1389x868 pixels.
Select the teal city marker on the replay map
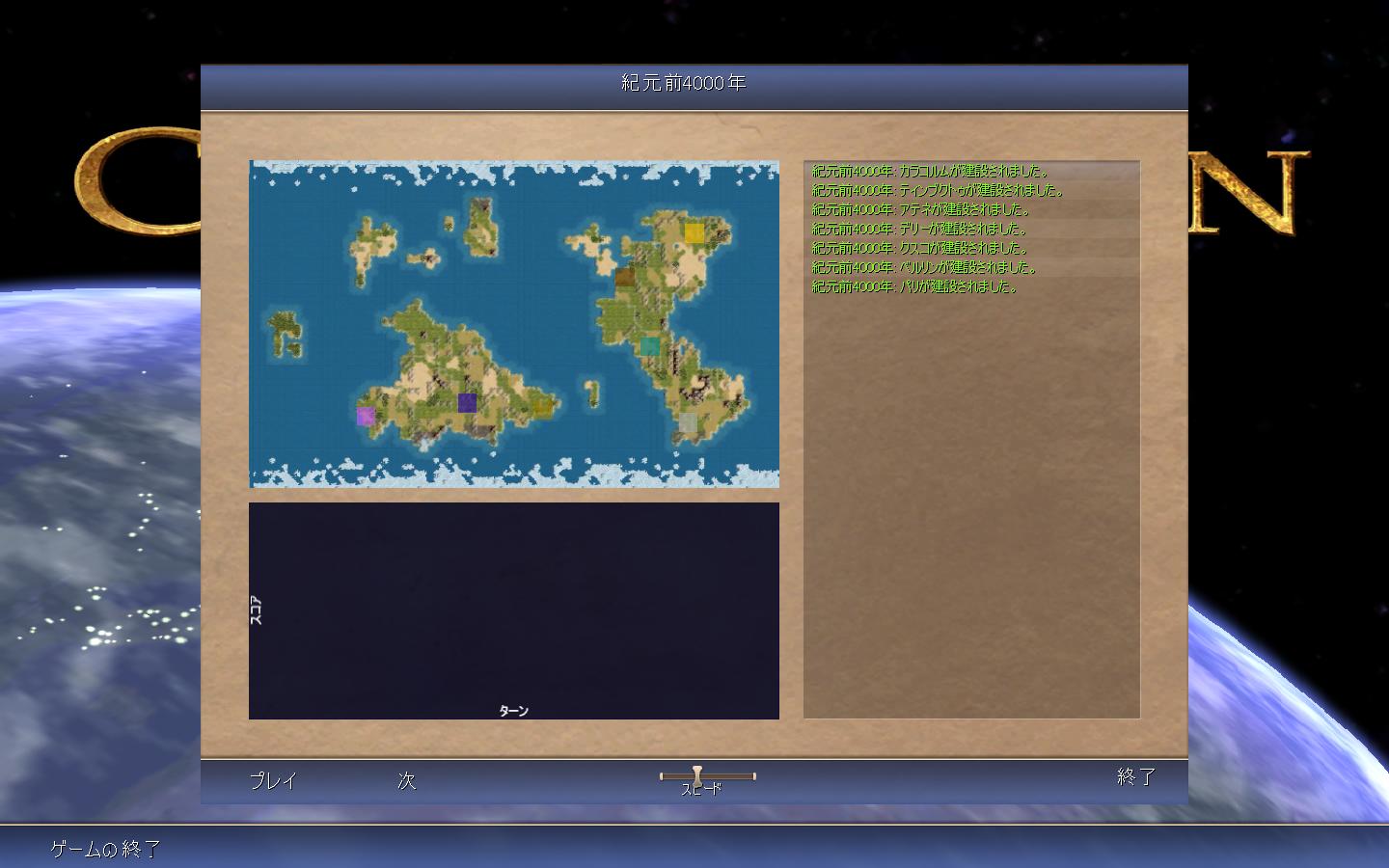(650, 346)
